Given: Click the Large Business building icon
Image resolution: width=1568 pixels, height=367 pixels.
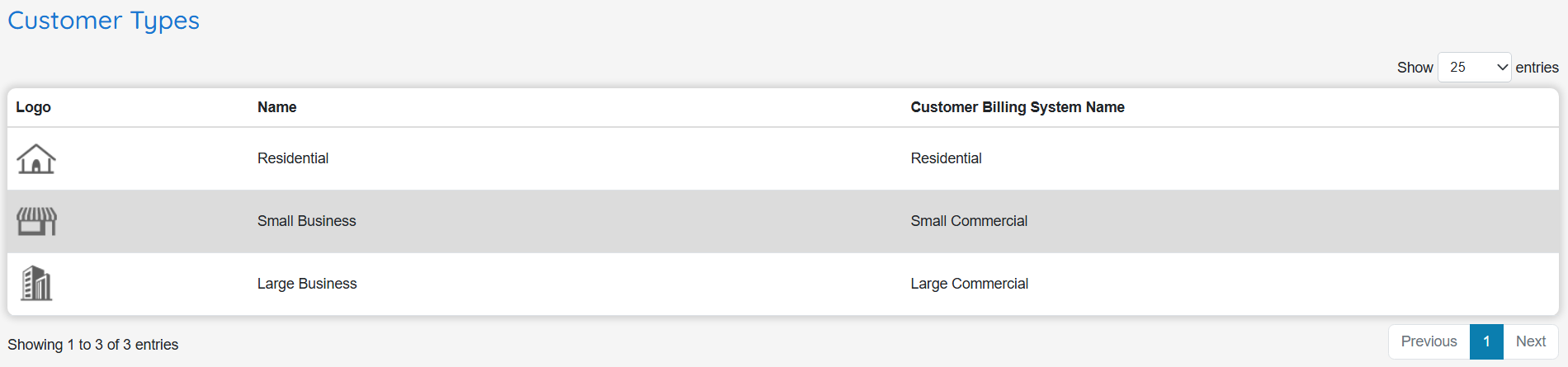Looking at the screenshot, I should click(36, 284).
